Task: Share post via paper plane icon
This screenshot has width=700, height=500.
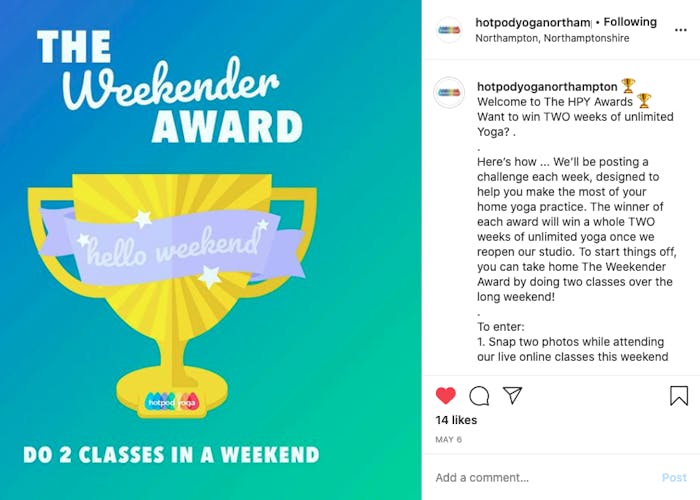Action: [512, 395]
